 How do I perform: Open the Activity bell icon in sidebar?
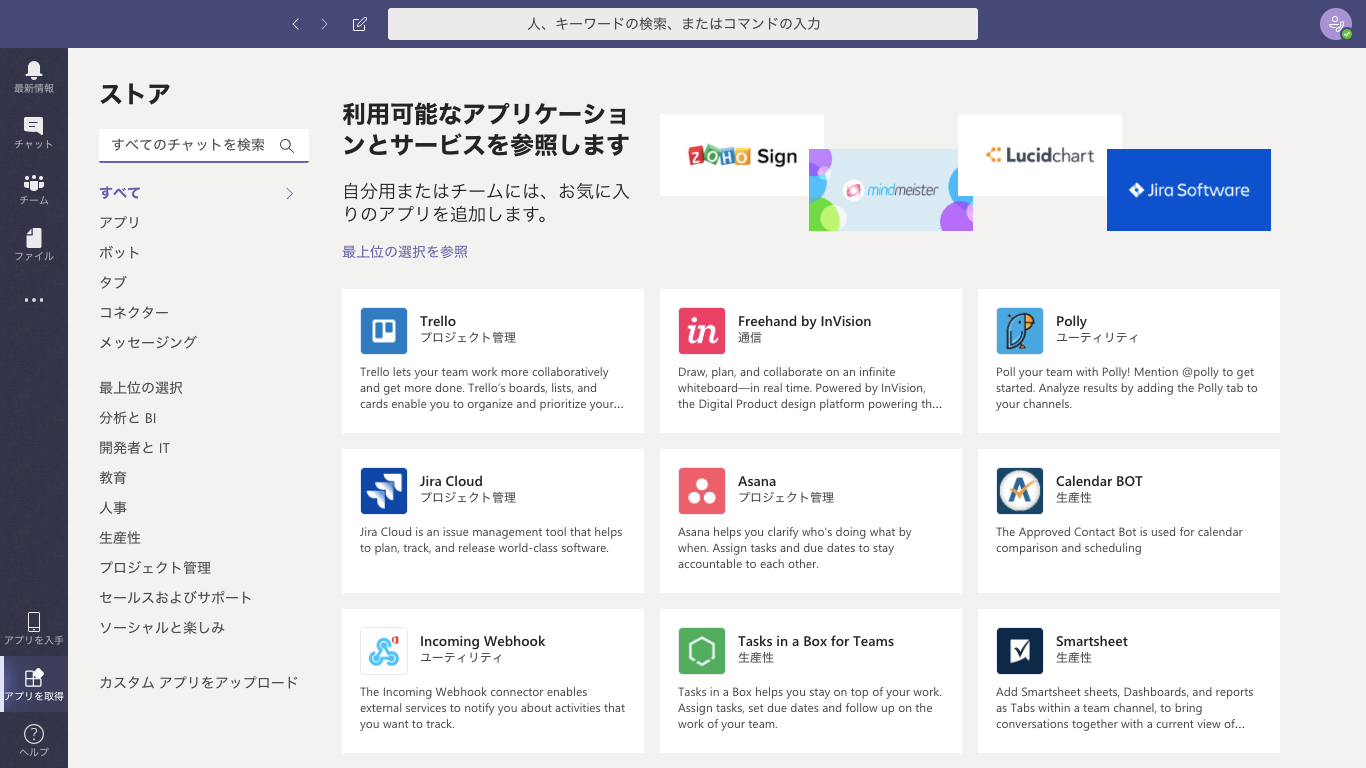pos(34,70)
